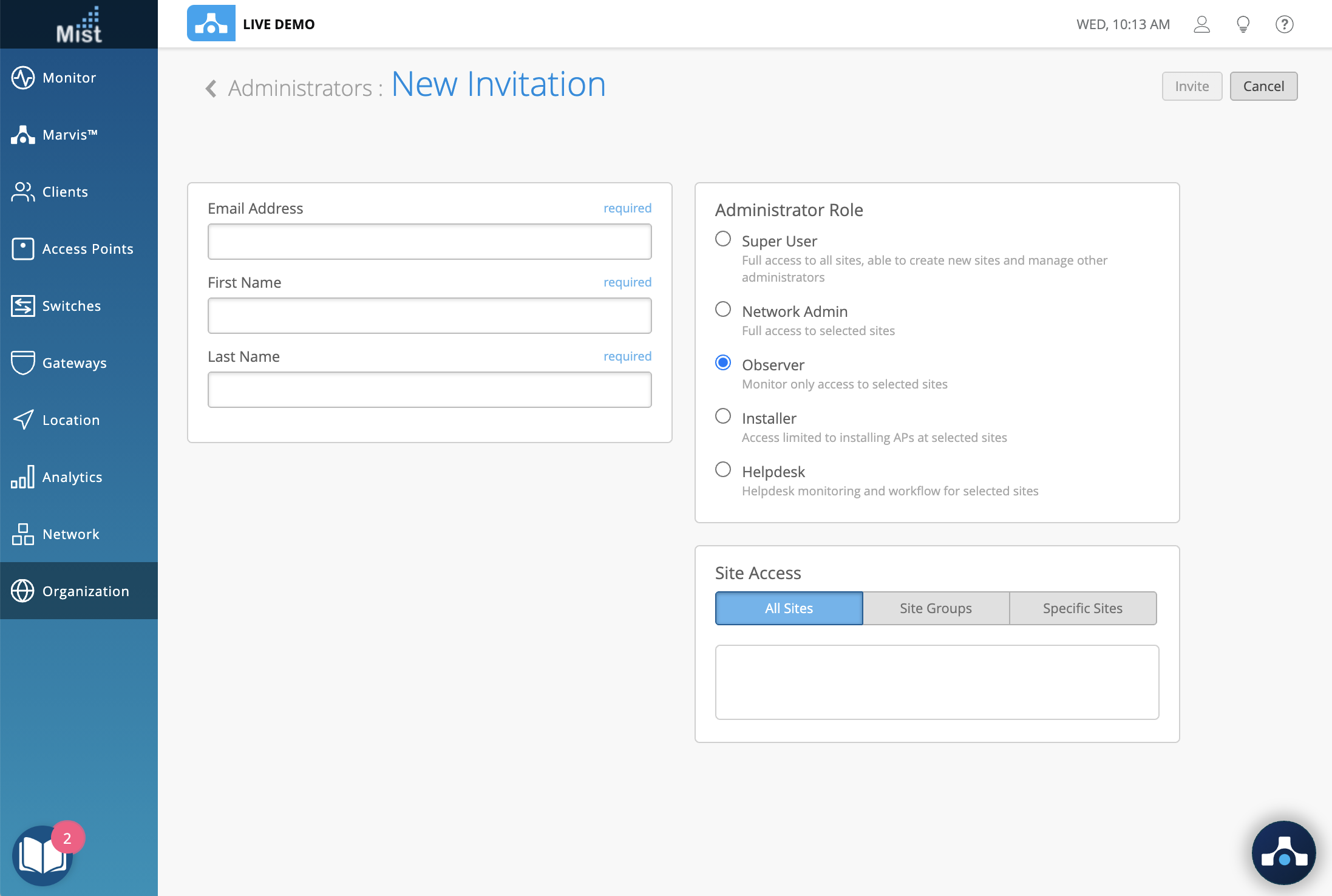Click the Last Name input box
1332x896 pixels.
429,390
